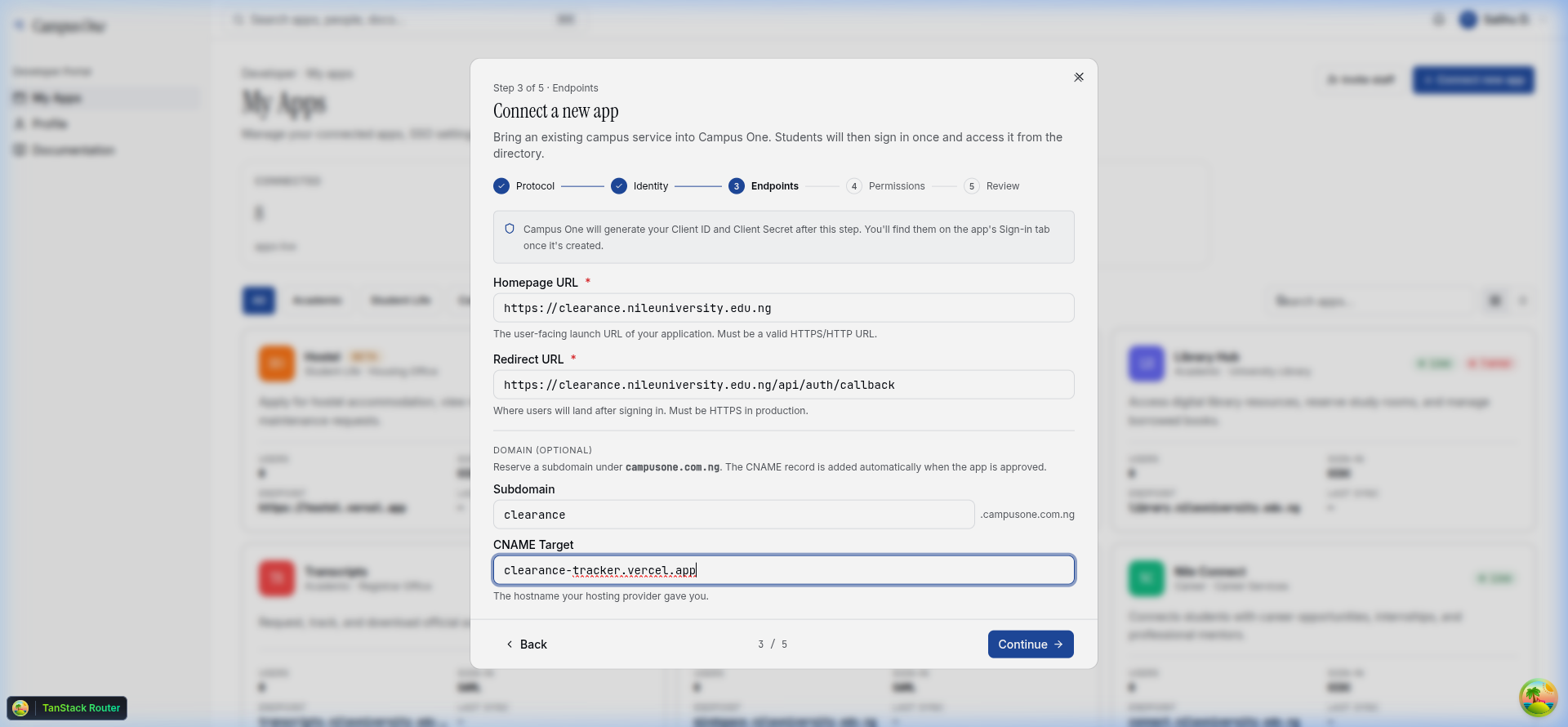
Task: Click the arrow icon inside Continue button
Action: pyautogui.click(x=1058, y=644)
